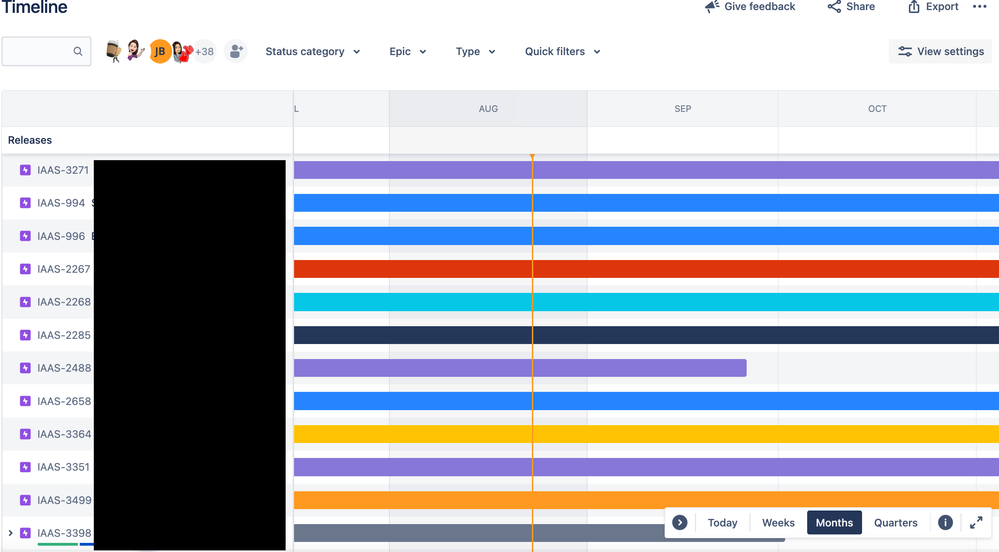Screen dimensions: 999x552
Task: Click the dark navy IAAS-2285 bar
Action: 646,335
